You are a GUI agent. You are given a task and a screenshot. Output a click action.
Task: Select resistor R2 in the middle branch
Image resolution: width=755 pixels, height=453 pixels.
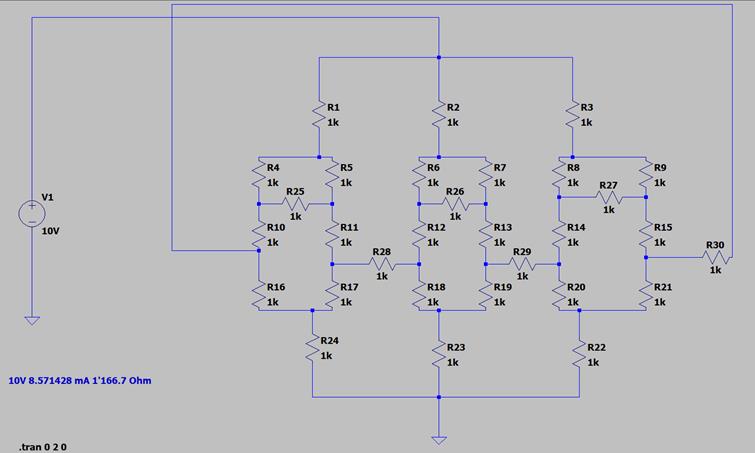(x=438, y=116)
